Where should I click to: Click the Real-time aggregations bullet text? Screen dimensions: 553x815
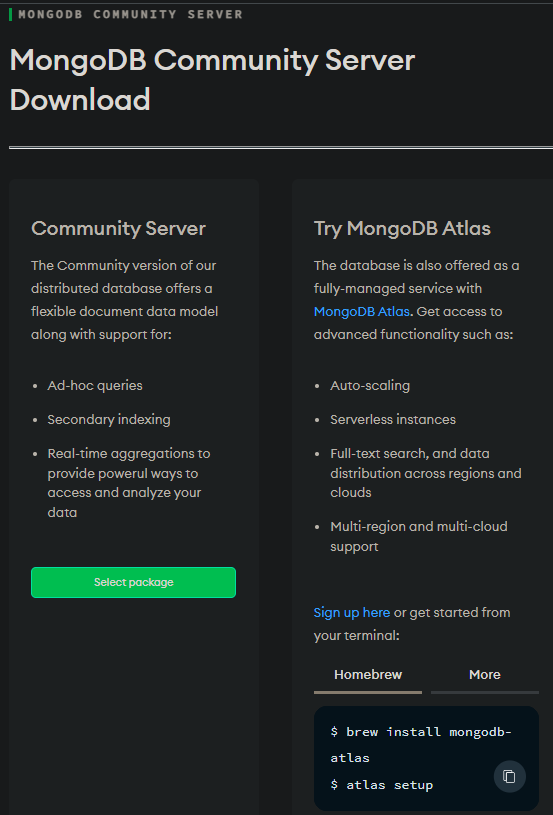(x=129, y=483)
